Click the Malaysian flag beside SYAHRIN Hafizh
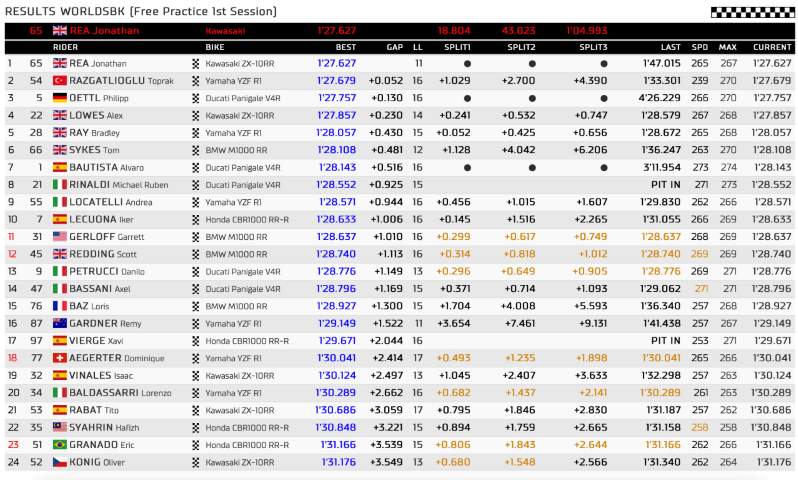Viewport: 798px width, 480px height. click(60, 427)
